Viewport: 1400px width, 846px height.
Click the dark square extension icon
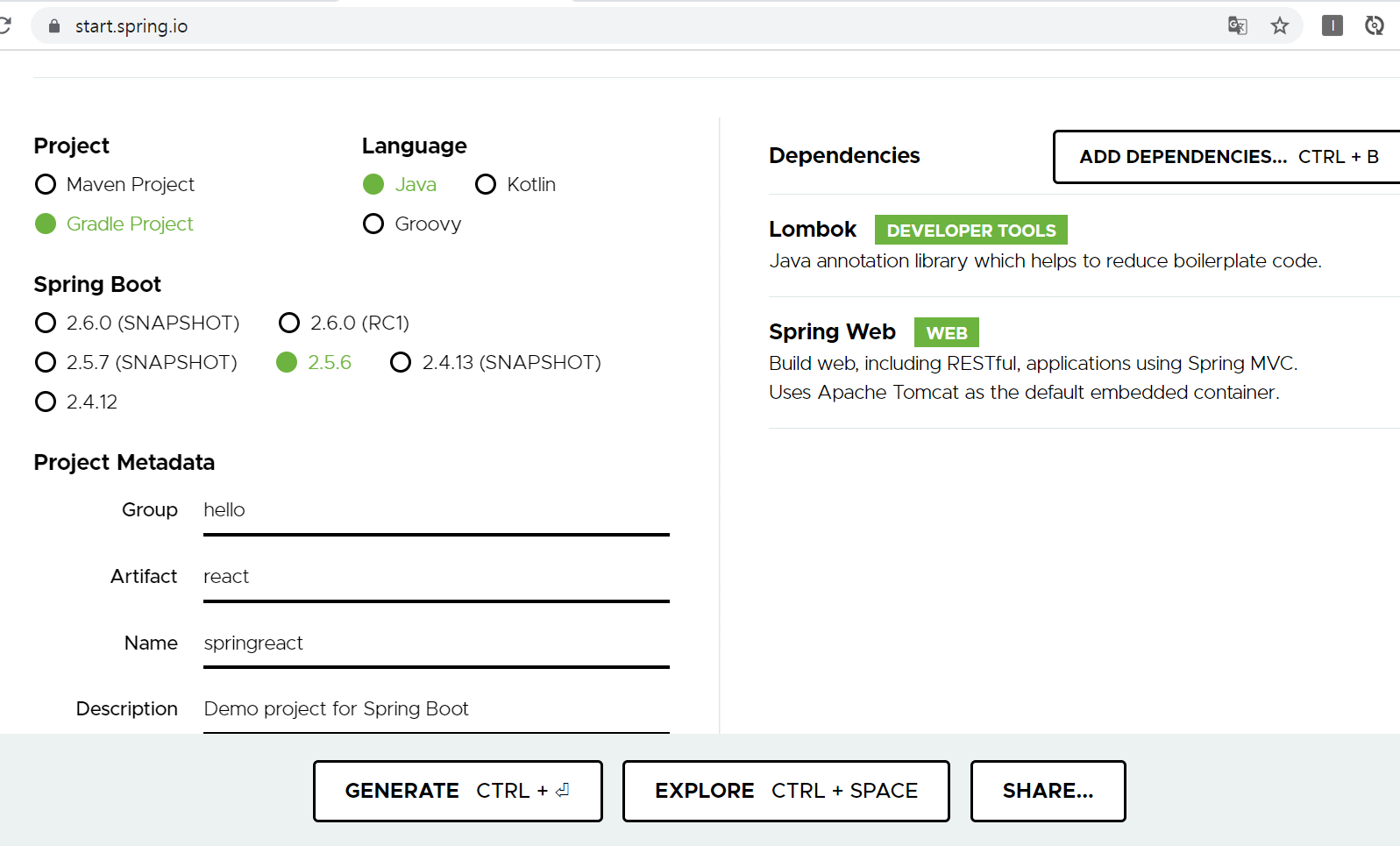[1332, 25]
